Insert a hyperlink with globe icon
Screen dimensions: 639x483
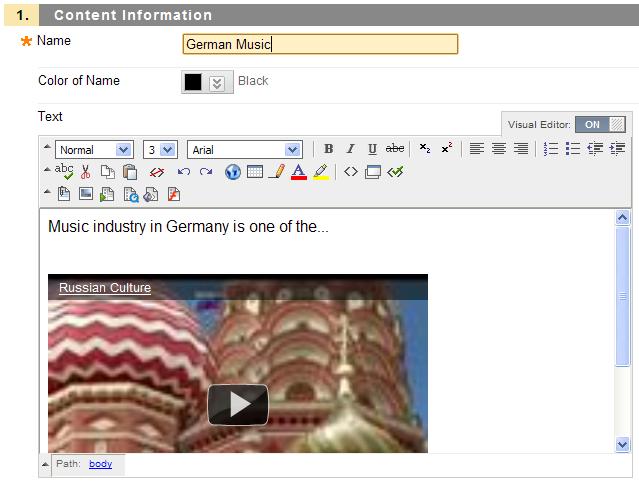pyautogui.click(x=233, y=171)
